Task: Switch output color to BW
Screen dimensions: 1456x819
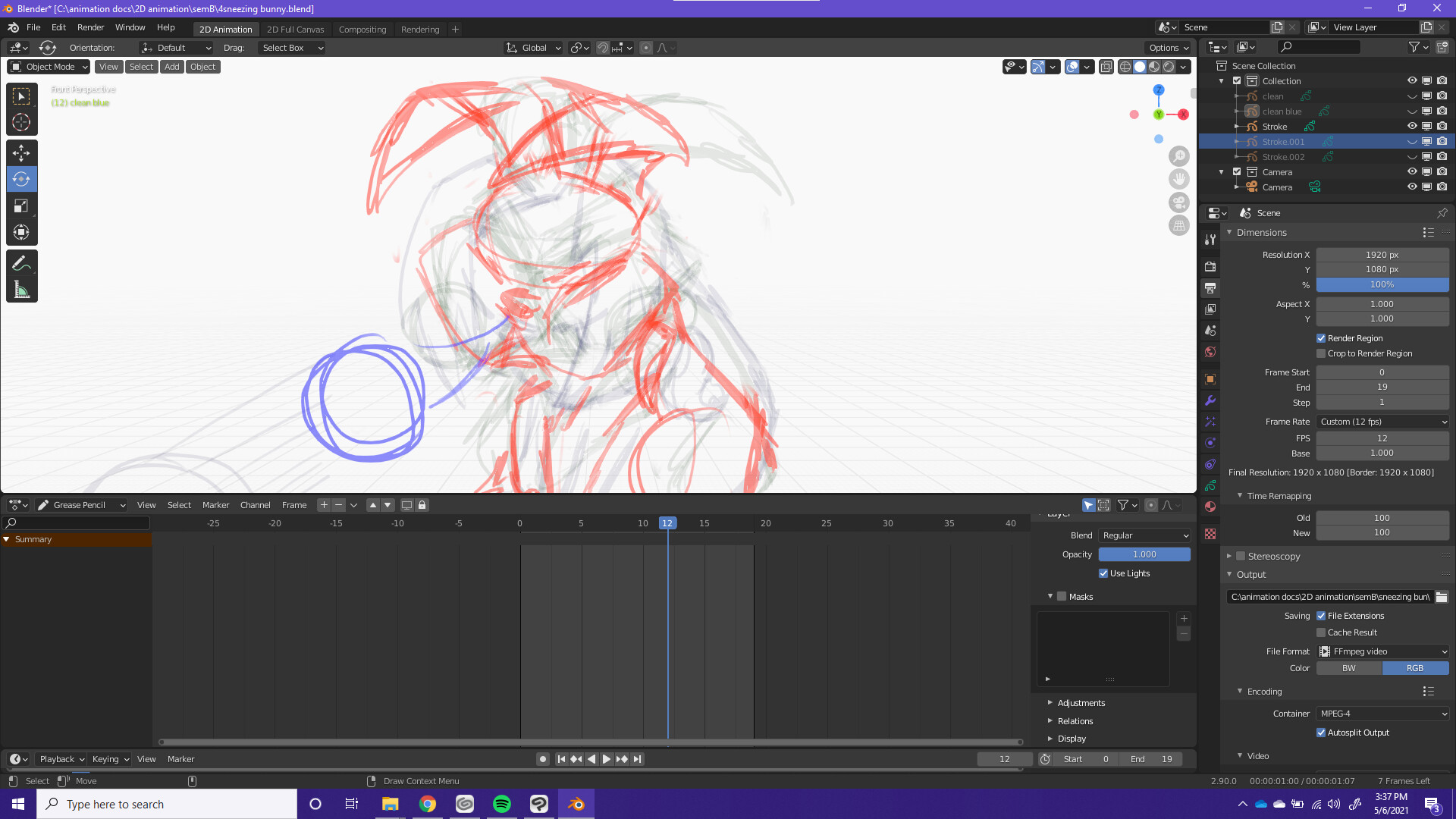Action: 1348,668
